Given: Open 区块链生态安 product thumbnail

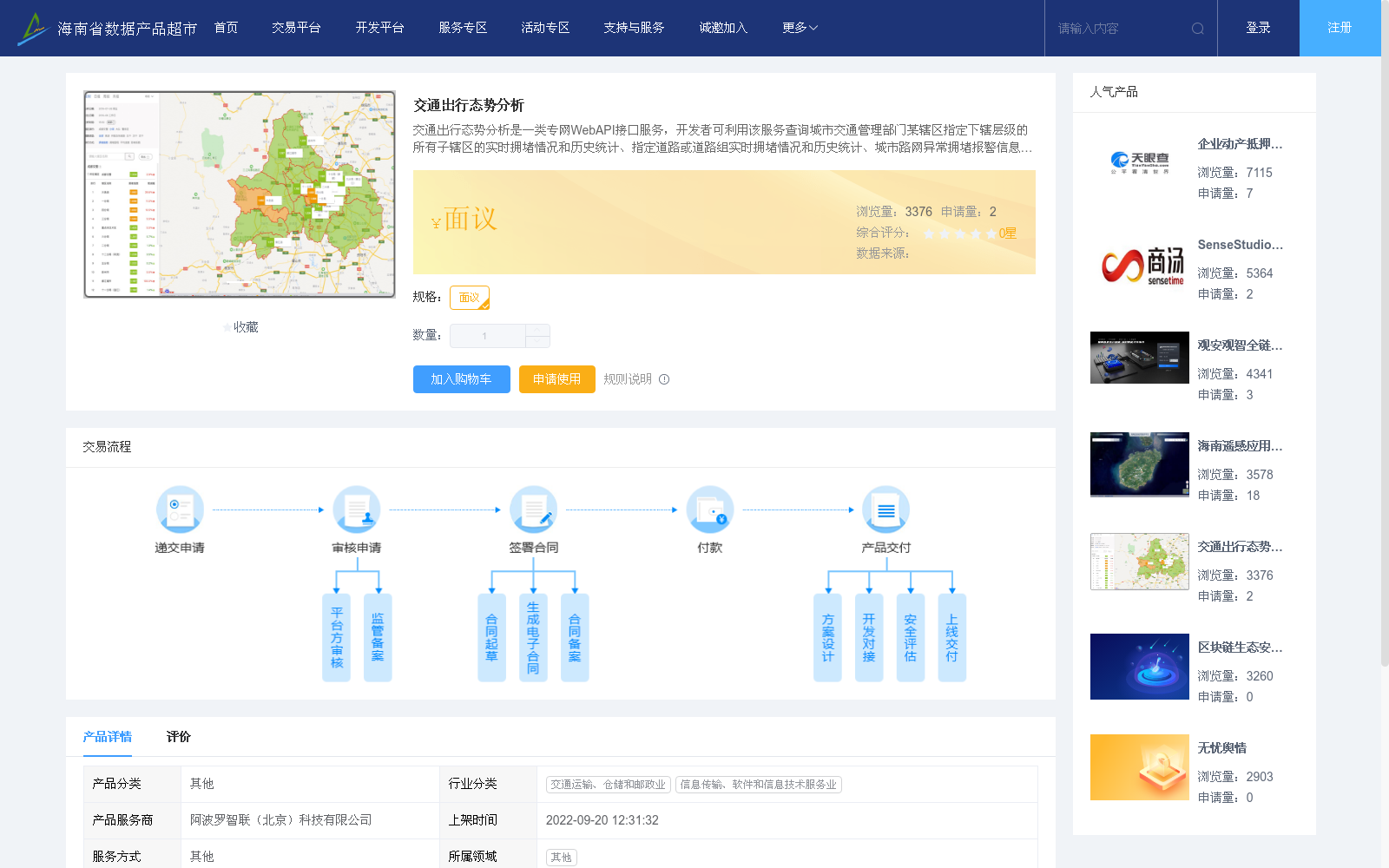Looking at the screenshot, I should pos(1140,667).
